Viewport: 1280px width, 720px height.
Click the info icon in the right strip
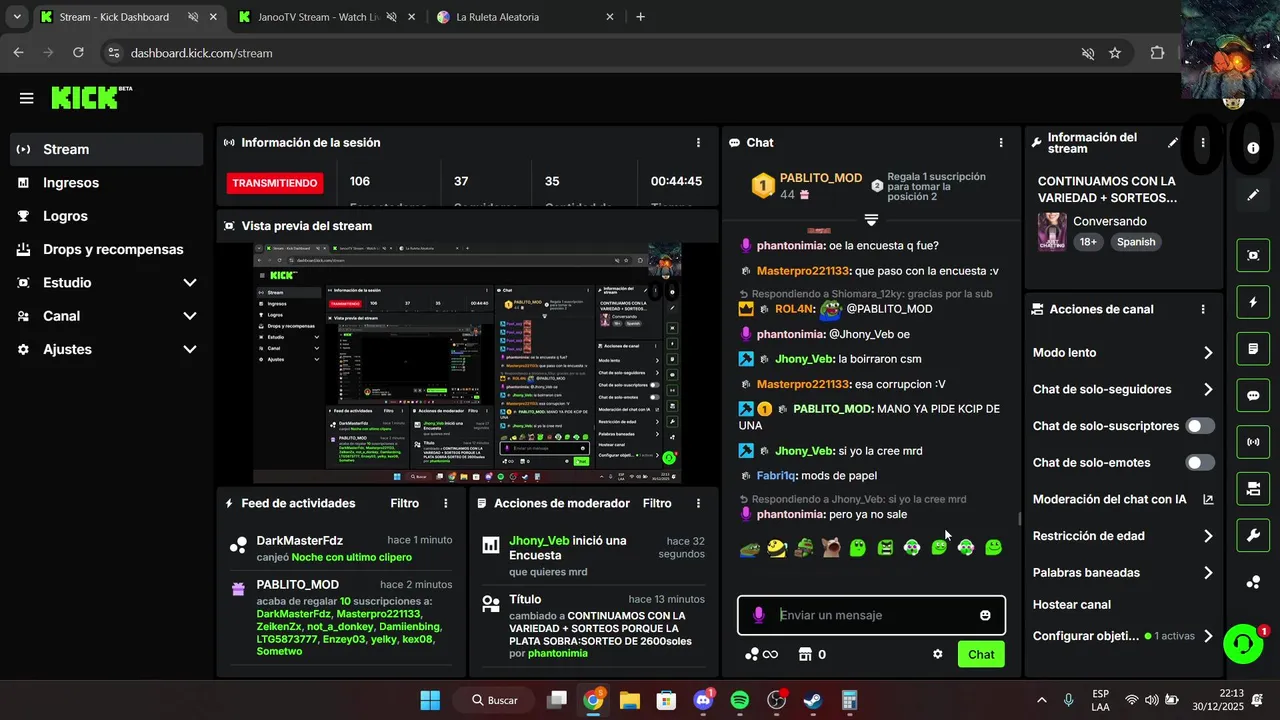click(x=1253, y=148)
